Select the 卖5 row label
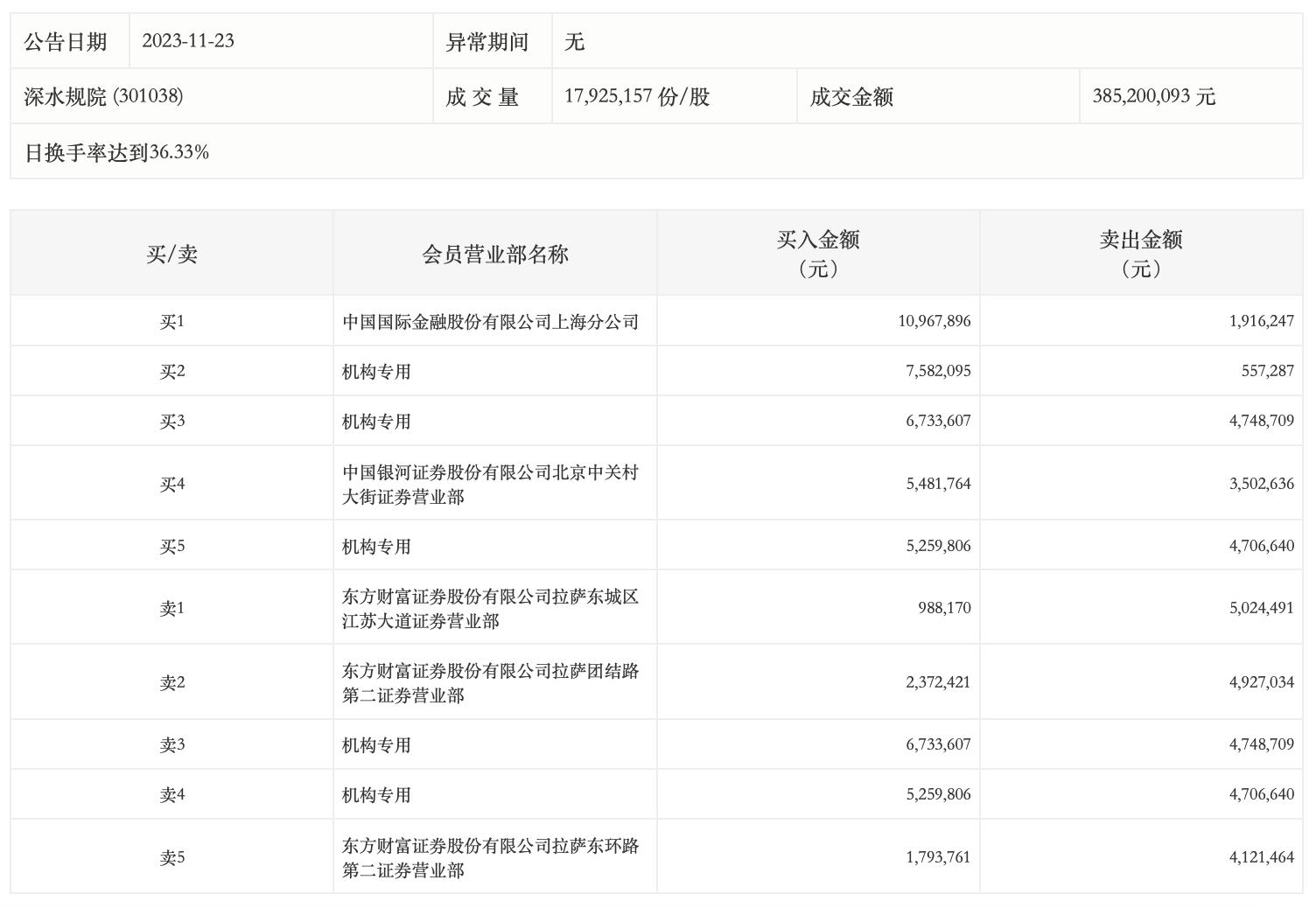The width and height of the screenshot is (1316, 908). pyautogui.click(x=171, y=858)
